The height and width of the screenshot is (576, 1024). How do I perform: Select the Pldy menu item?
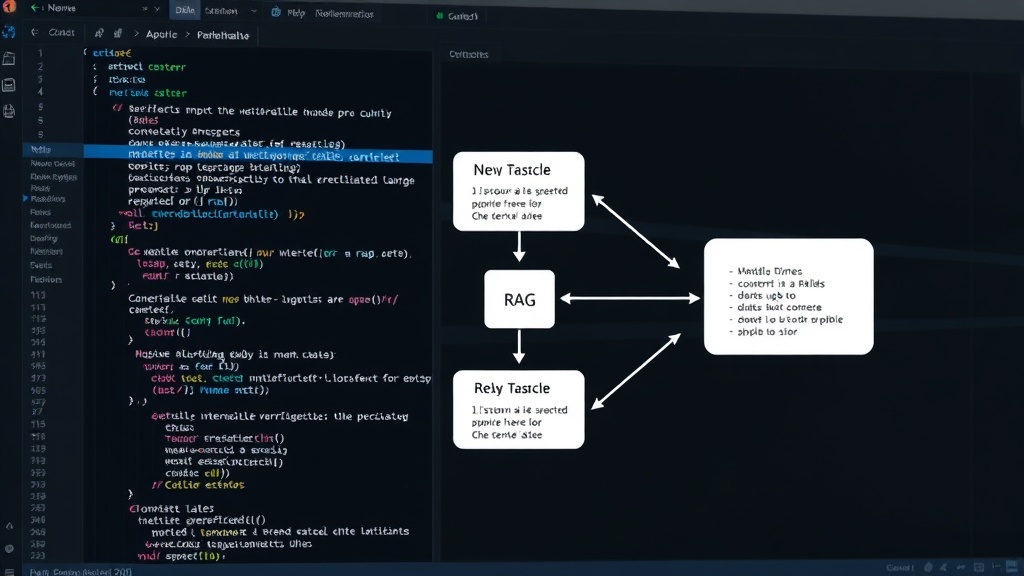pos(296,13)
